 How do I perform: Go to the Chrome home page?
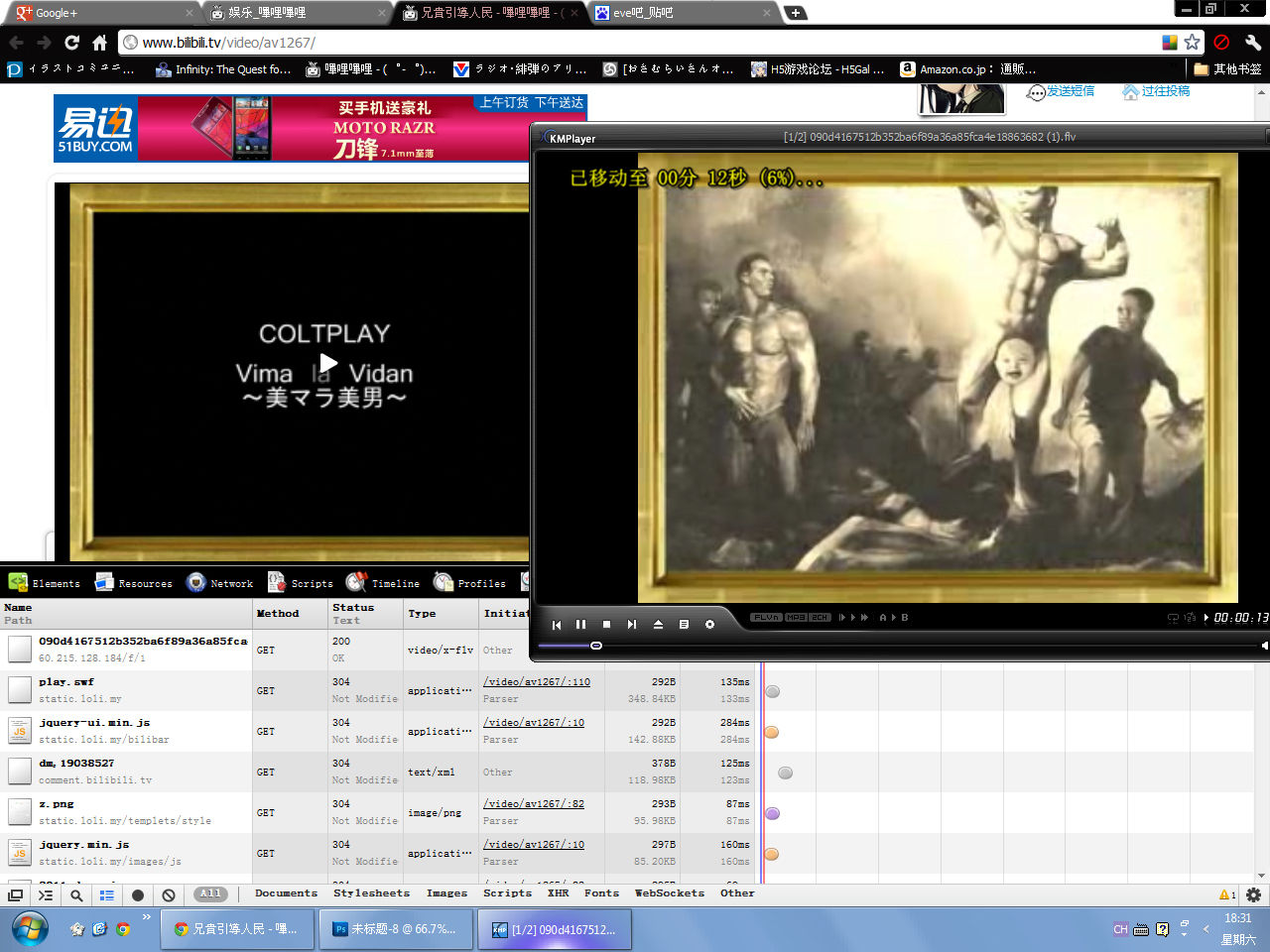[99, 43]
